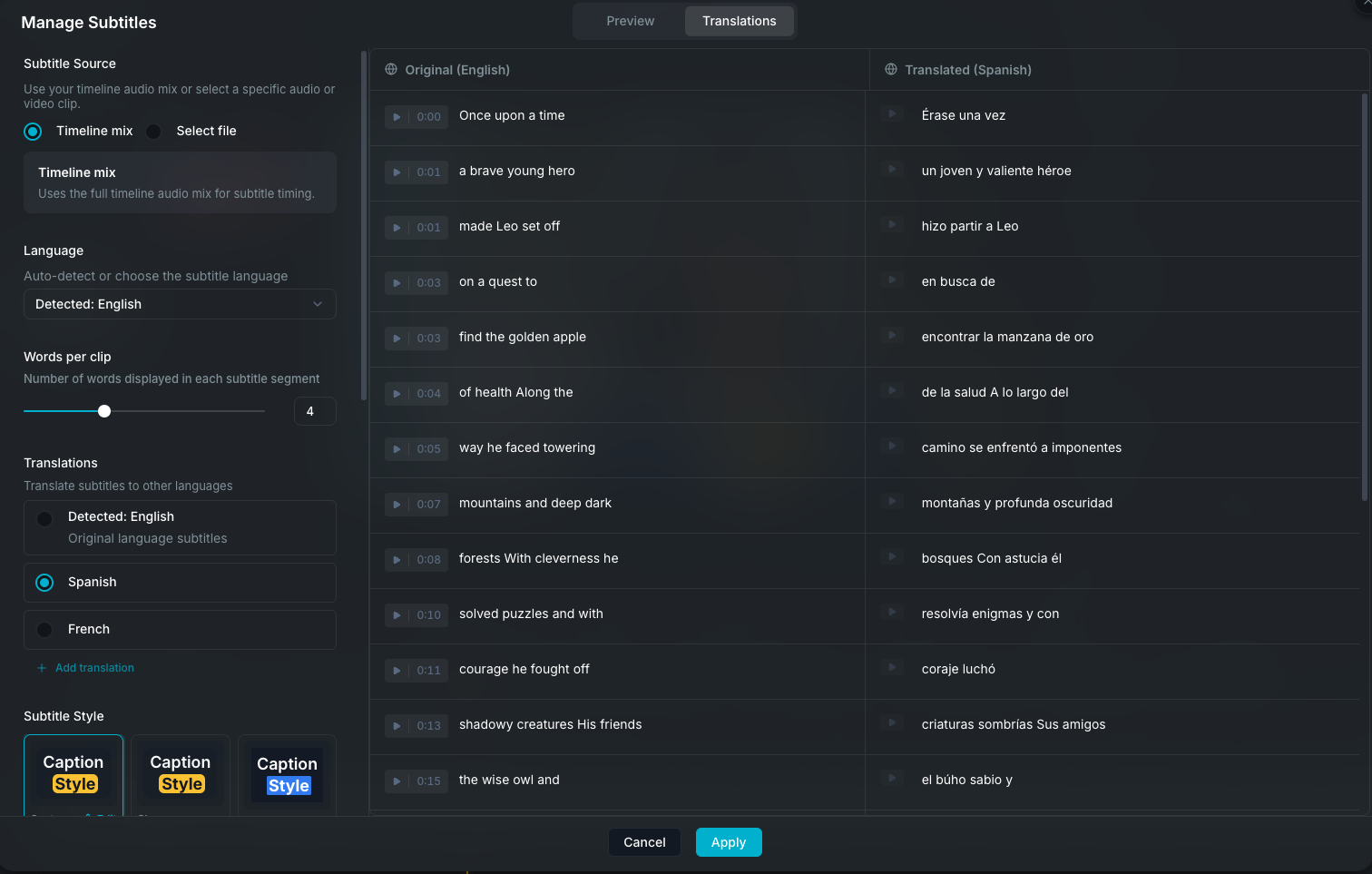Adjust the Words per clip slider
The image size is (1372, 874).
tap(104, 410)
